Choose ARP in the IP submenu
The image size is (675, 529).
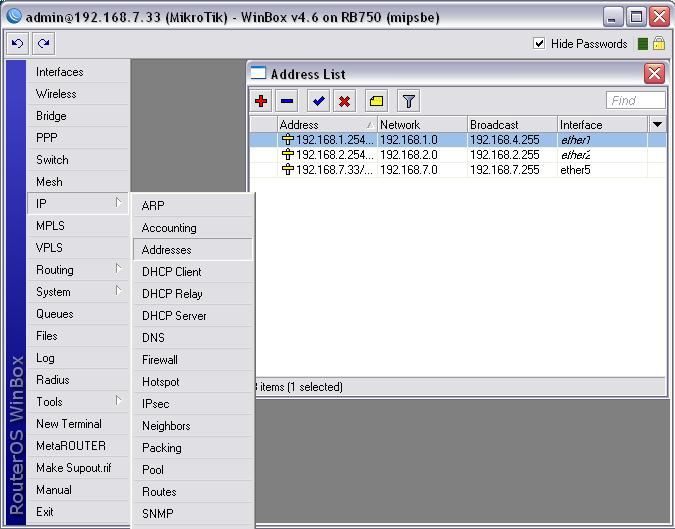193,205
